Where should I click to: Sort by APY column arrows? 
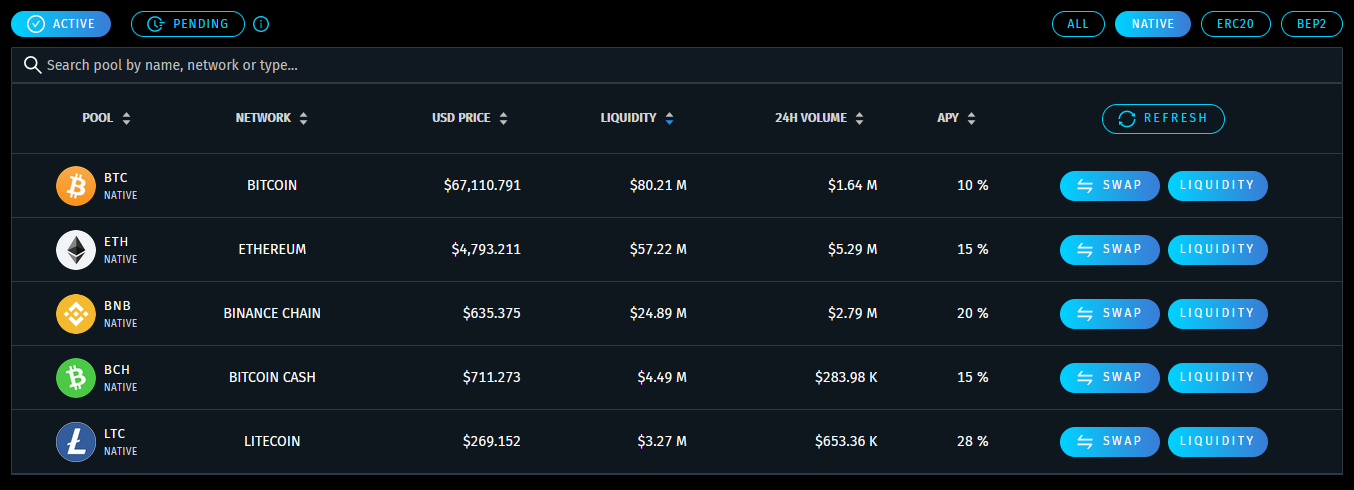pos(971,118)
